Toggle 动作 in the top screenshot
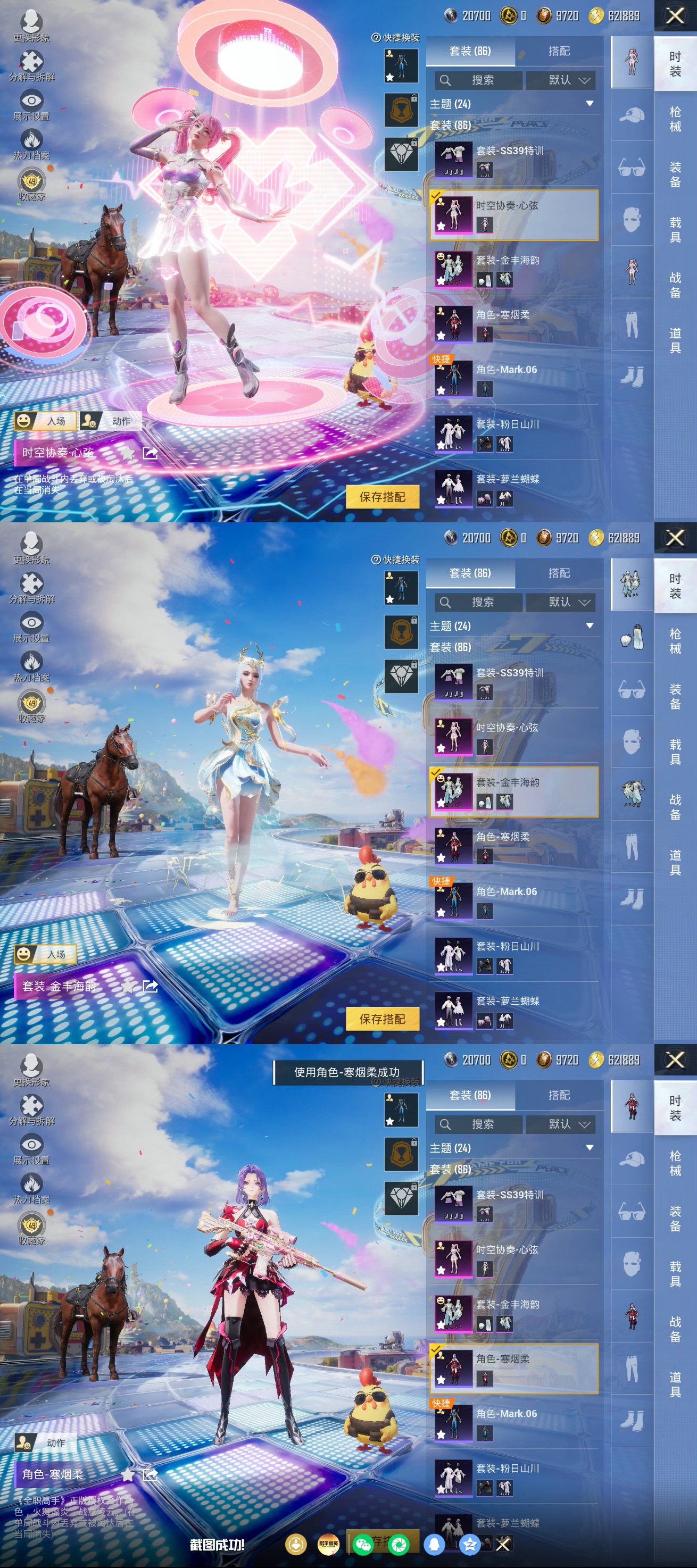The width and height of the screenshot is (697, 1568). pos(110,421)
